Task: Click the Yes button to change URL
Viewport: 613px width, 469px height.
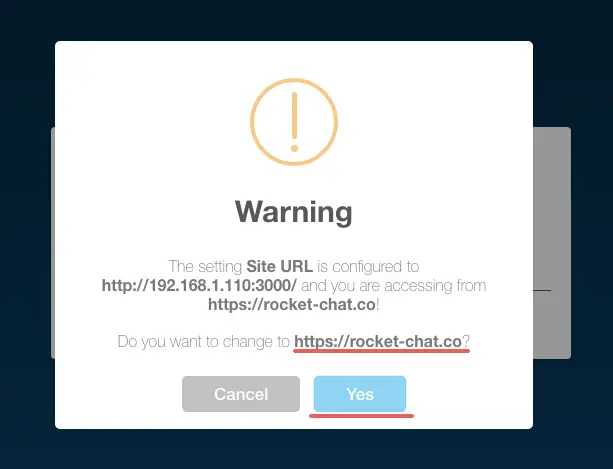Action: pos(360,394)
